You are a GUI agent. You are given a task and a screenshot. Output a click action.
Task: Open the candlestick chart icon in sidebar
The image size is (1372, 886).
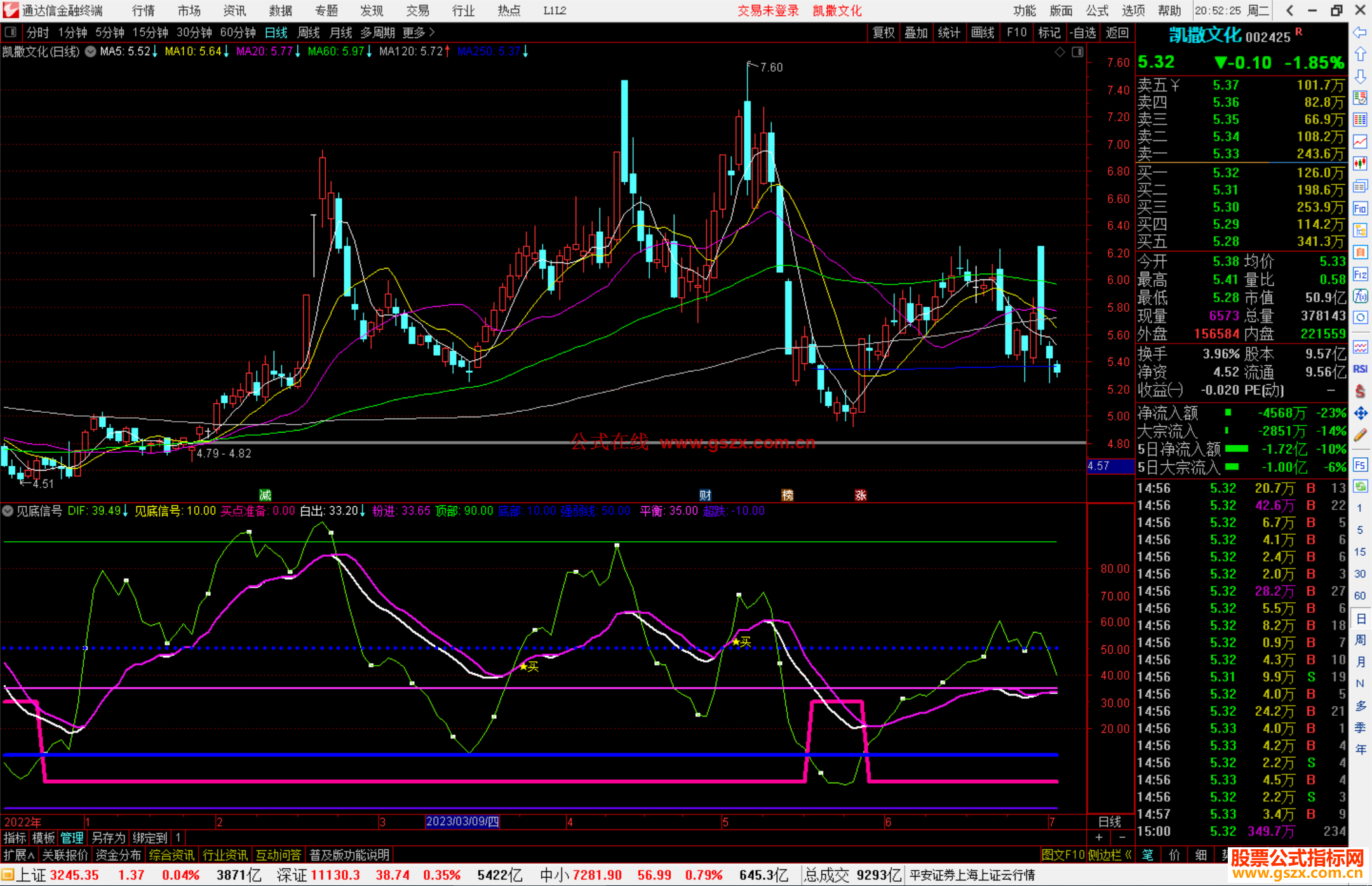(1360, 164)
